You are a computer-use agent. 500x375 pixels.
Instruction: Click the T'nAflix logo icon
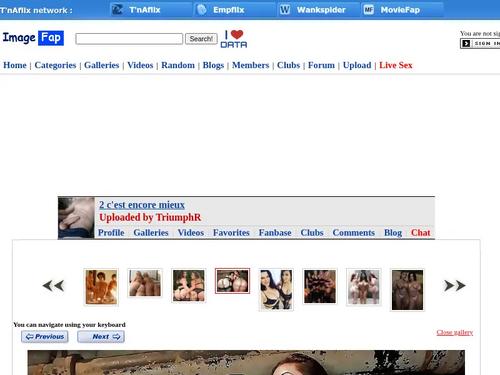click(x=117, y=10)
